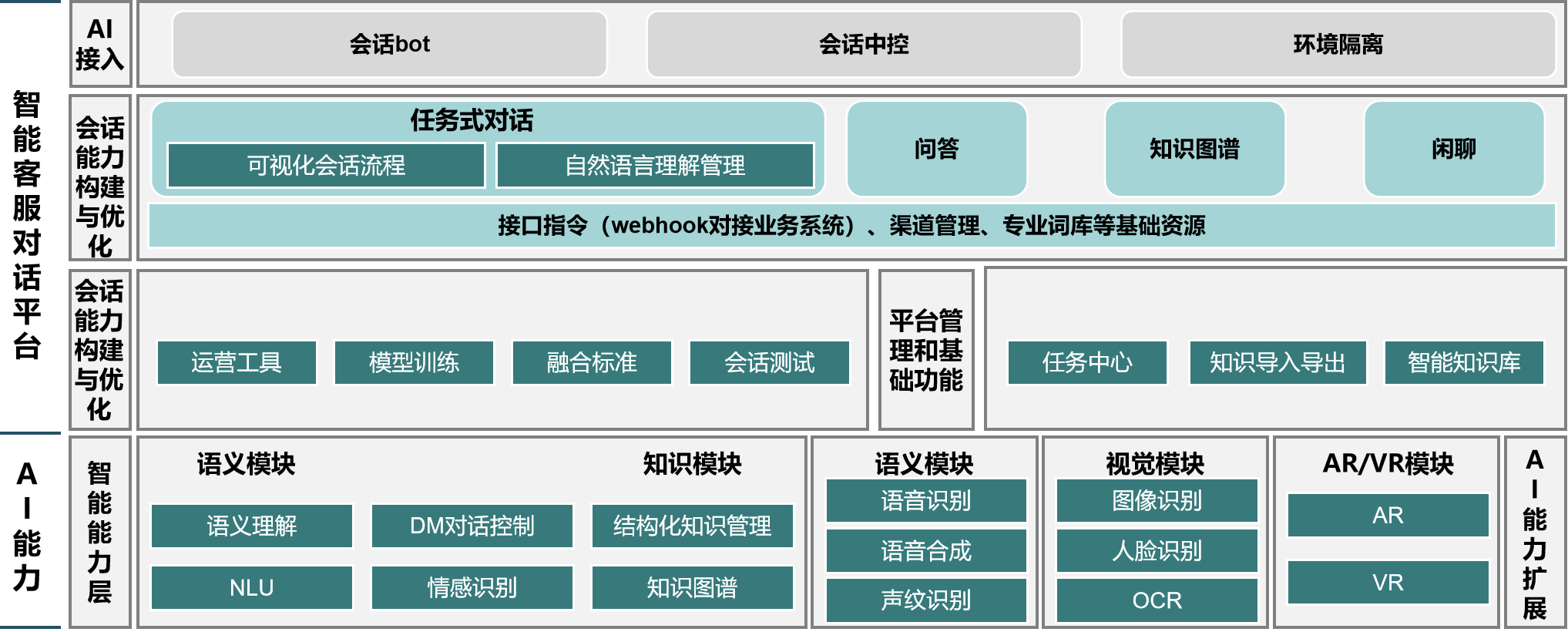Click the 接口指令 webhook resource bar
This screenshot has height=632, width=1568.
click(851, 225)
